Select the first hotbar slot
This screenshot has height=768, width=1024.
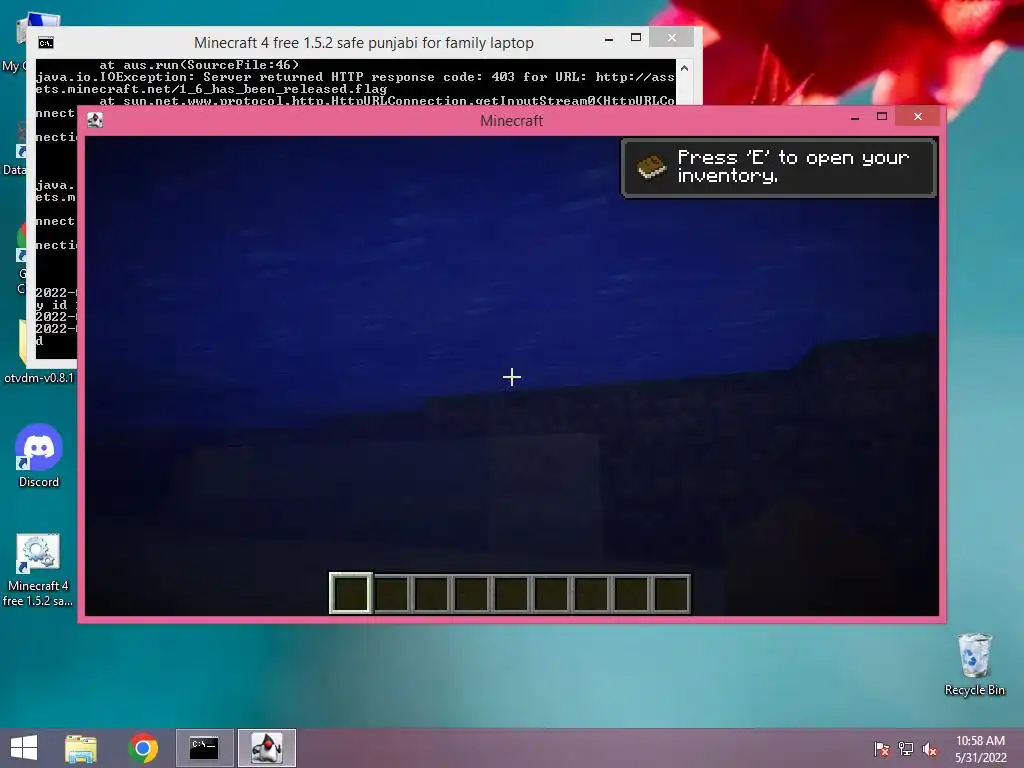tap(351, 594)
